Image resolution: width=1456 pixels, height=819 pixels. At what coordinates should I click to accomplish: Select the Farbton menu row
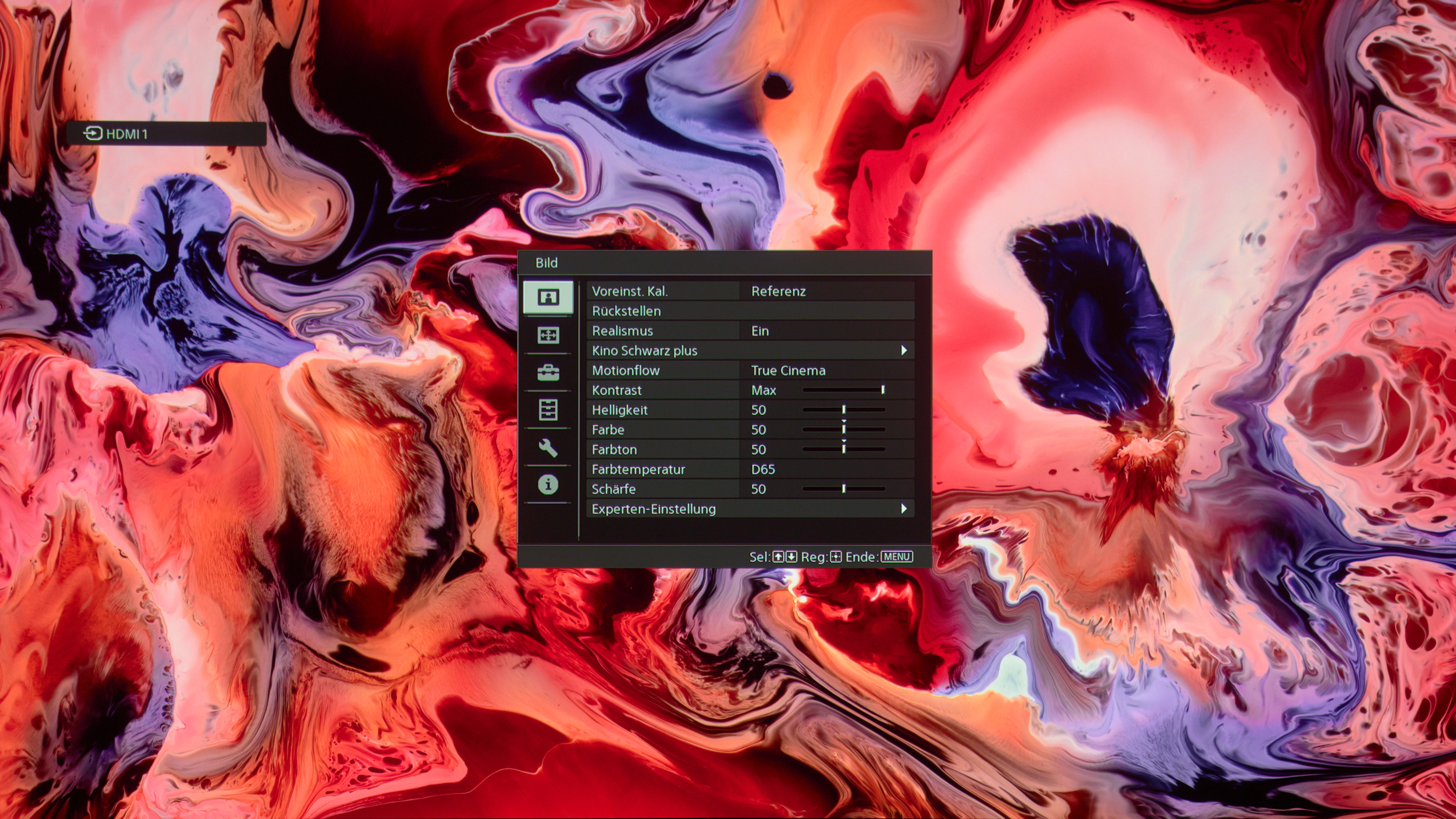tap(750, 449)
